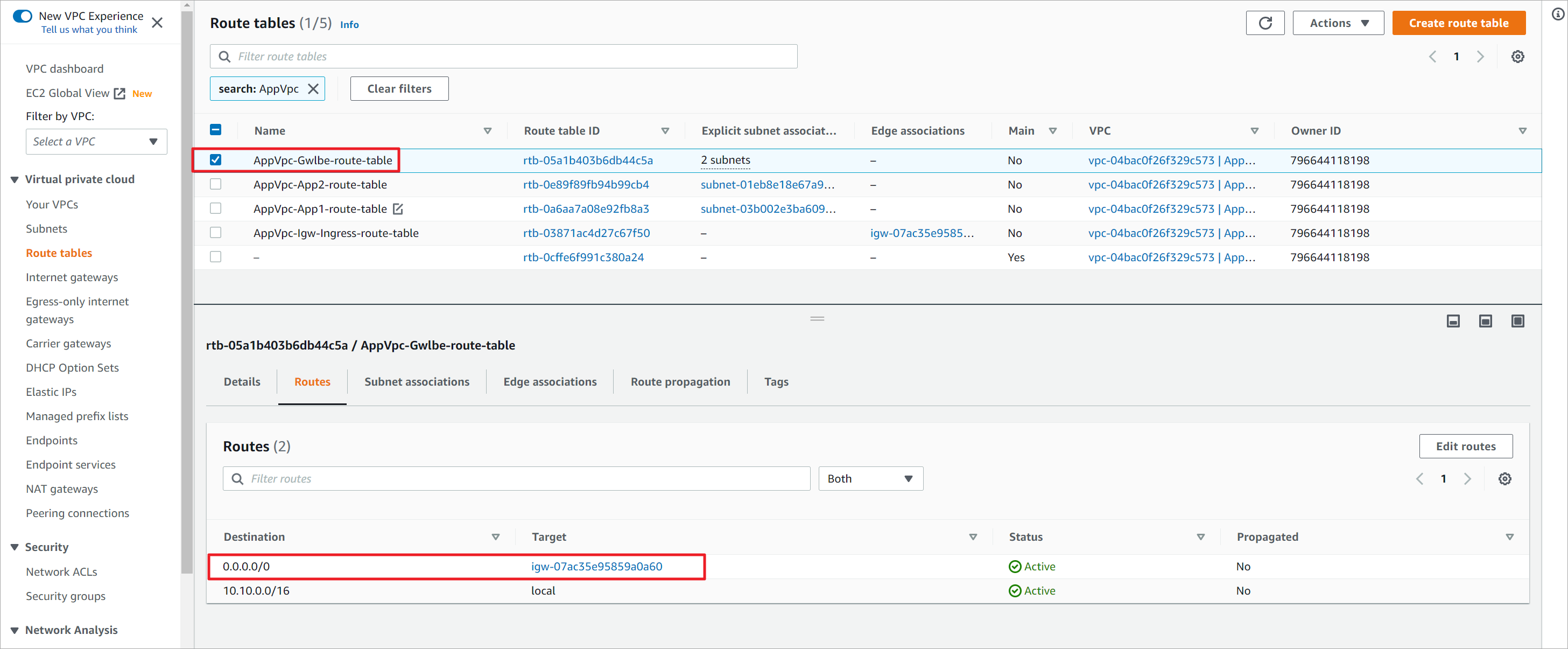The height and width of the screenshot is (649, 1568).
Task: Uncheck AppVpc-Gwlbe-route-table checkbox
Action: (x=215, y=160)
